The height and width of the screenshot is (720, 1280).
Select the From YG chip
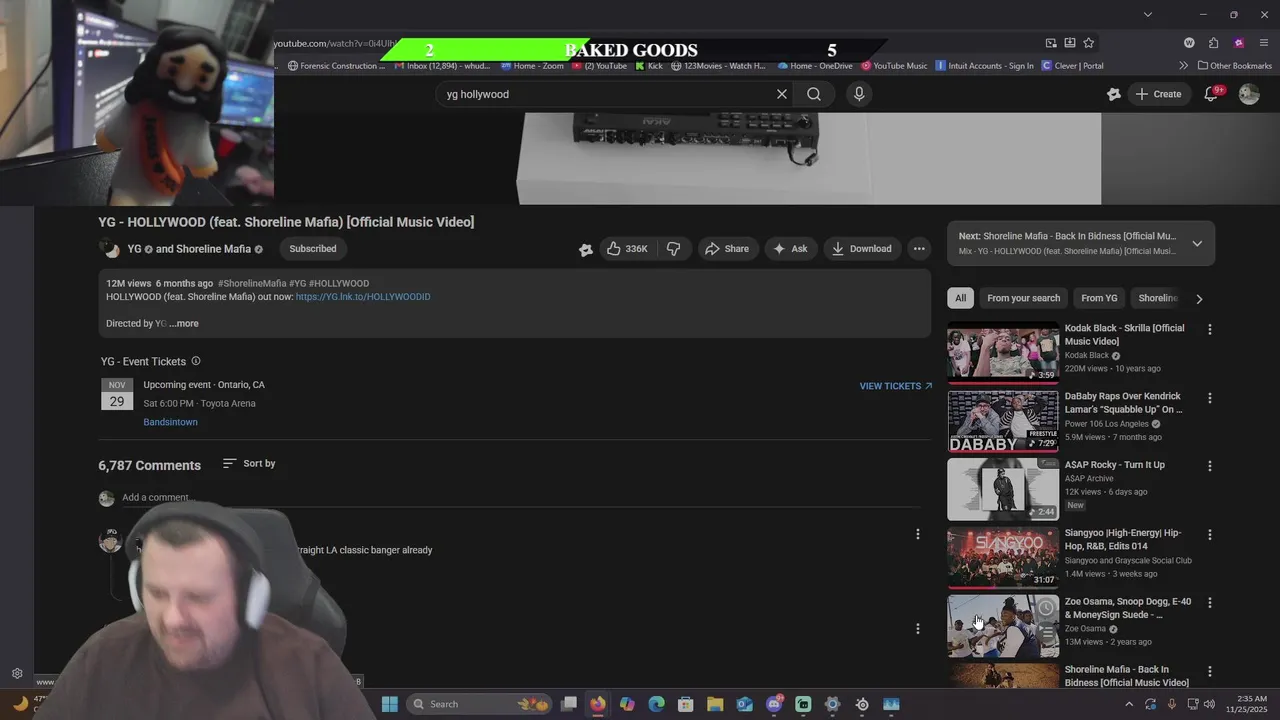pyautogui.click(x=1099, y=298)
